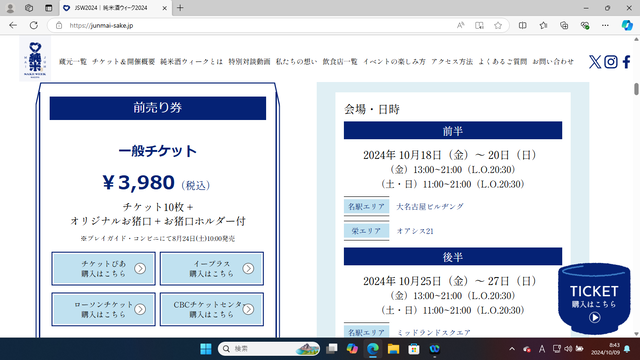The image size is (640, 360).
Task: Open お問い合わせ navigation item
Action: click(553, 62)
